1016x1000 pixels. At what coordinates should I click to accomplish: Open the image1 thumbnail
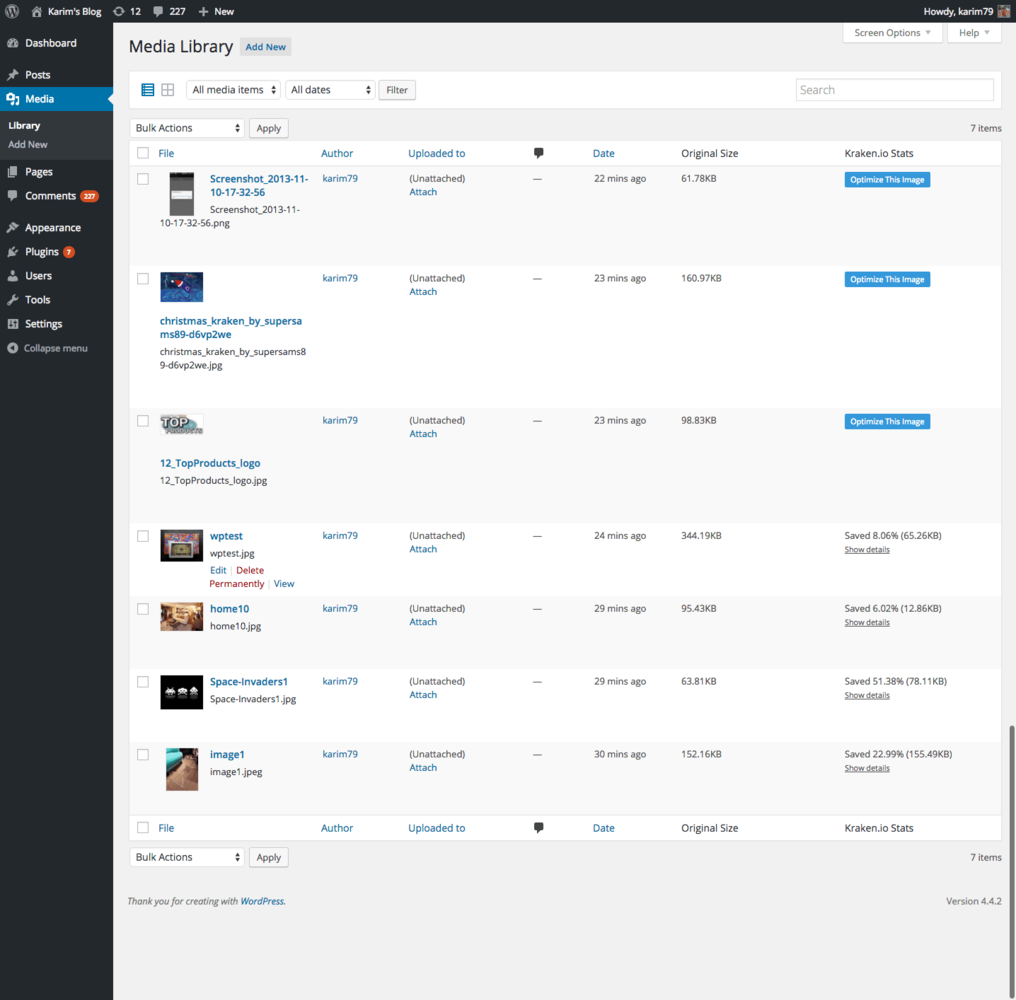[181, 769]
